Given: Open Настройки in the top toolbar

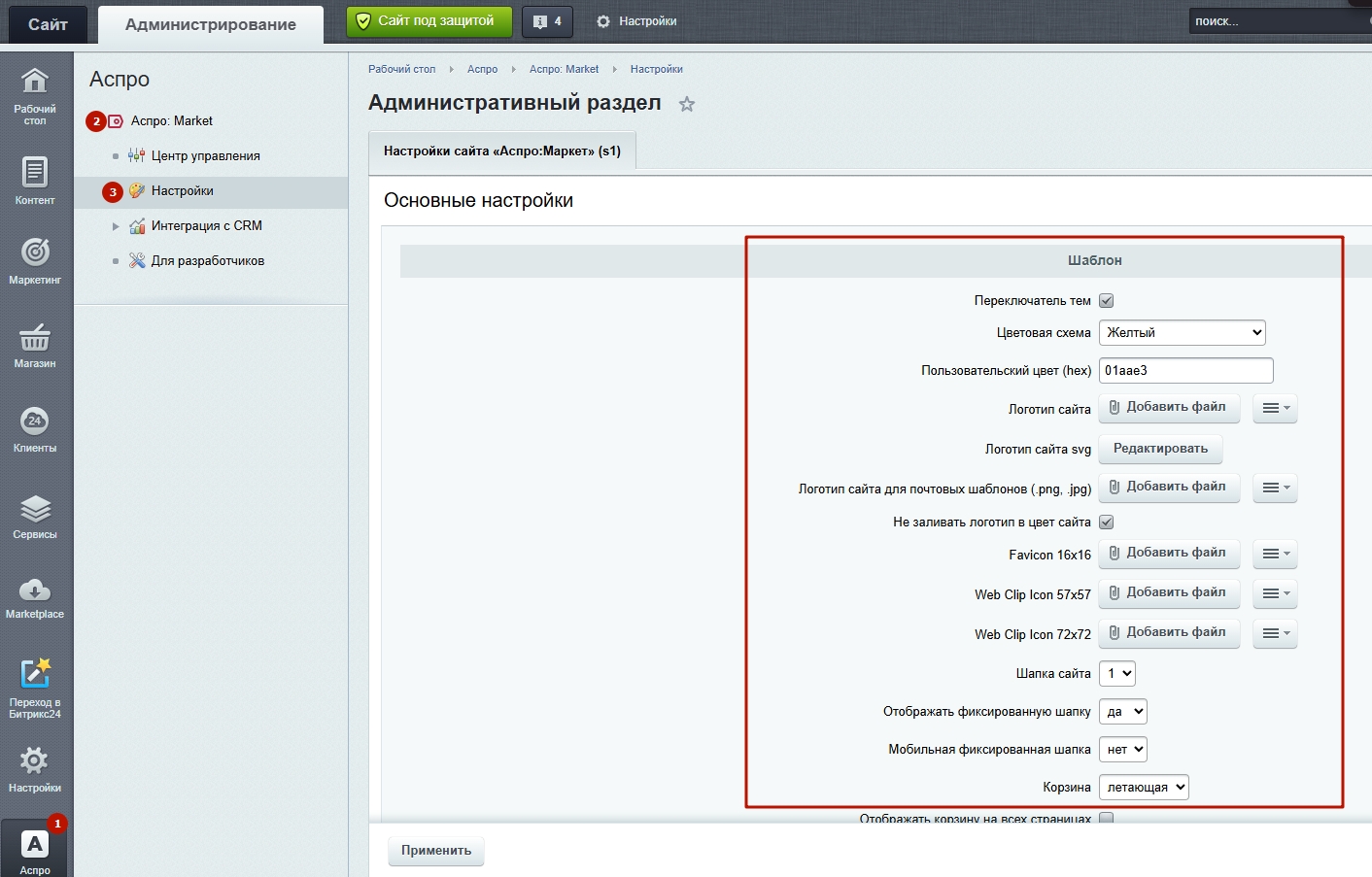Looking at the screenshot, I should pos(636,21).
